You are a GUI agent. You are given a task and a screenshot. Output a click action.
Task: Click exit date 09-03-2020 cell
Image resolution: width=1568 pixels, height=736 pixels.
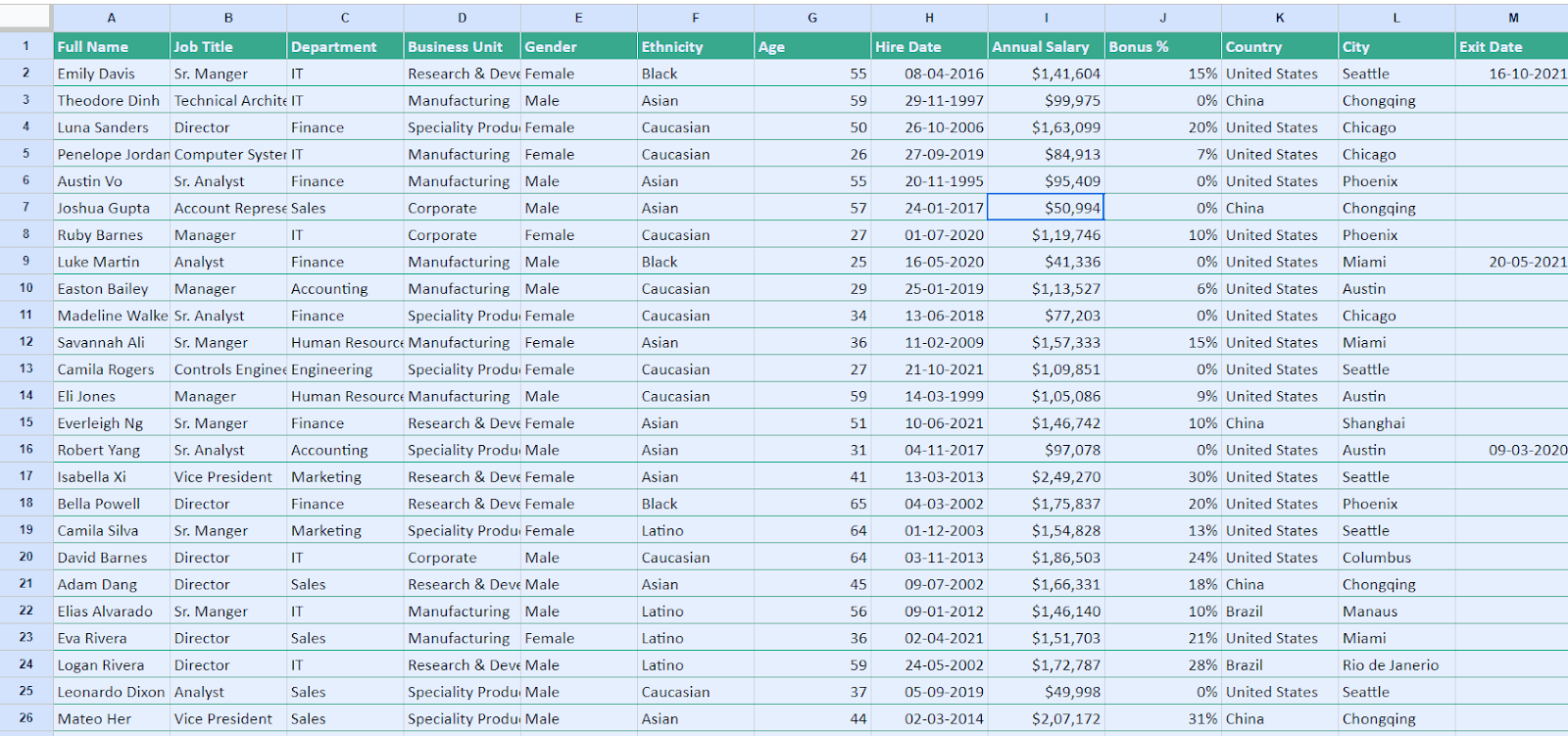coord(1512,450)
